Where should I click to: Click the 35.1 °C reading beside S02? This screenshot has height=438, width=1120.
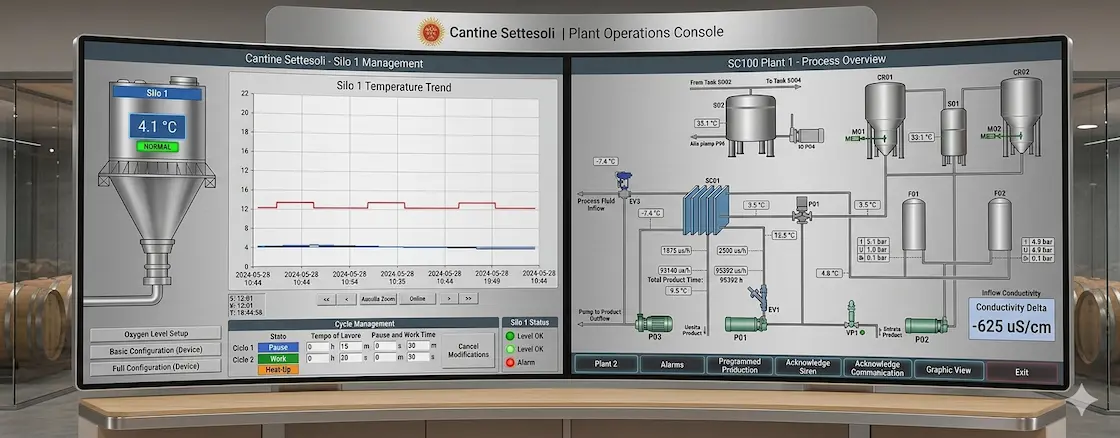(708, 123)
